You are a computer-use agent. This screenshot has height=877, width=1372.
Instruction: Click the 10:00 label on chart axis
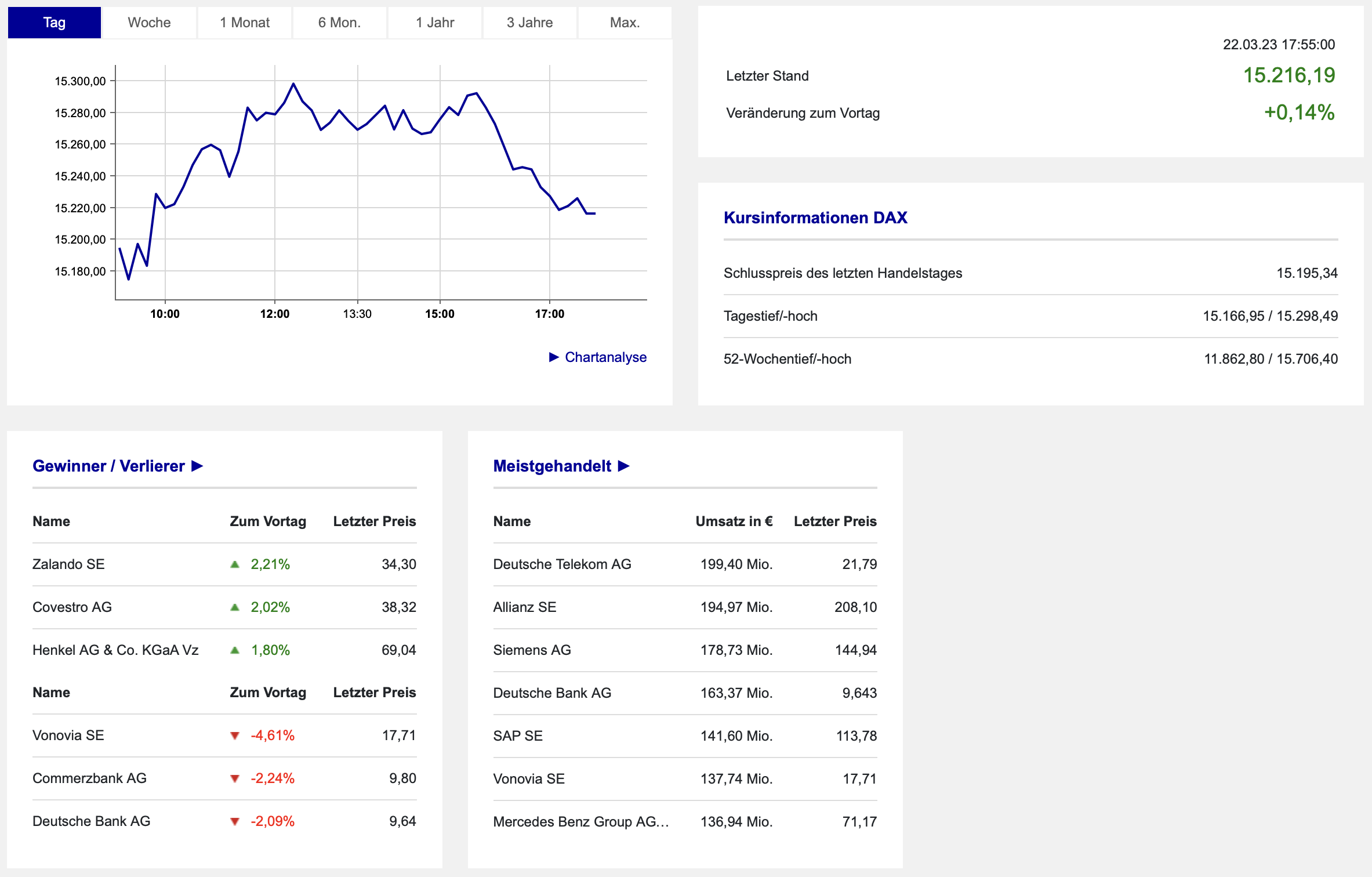[x=165, y=314]
